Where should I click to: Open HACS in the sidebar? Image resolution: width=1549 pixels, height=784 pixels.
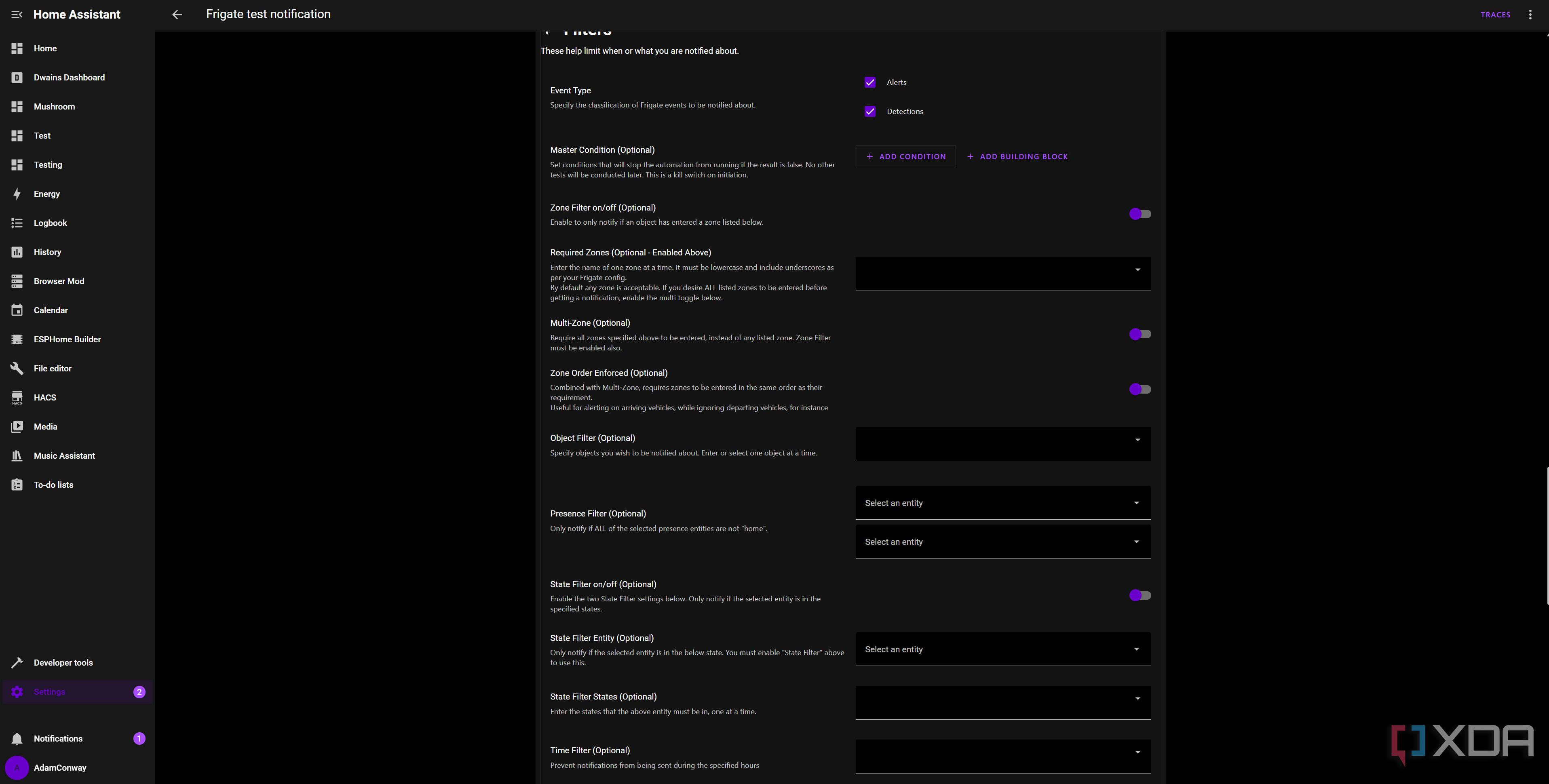click(78, 397)
